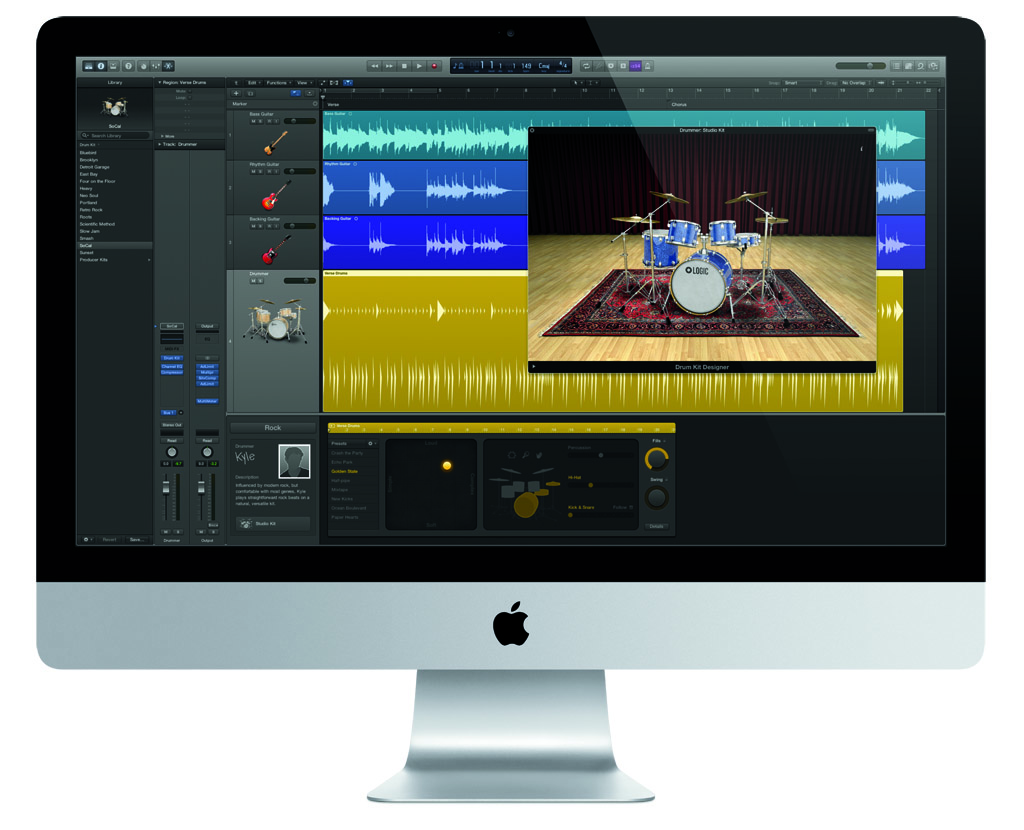Screen dimensions: 1024x830
Task: Open the Library panel toolbar icon
Action: click(88, 66)
